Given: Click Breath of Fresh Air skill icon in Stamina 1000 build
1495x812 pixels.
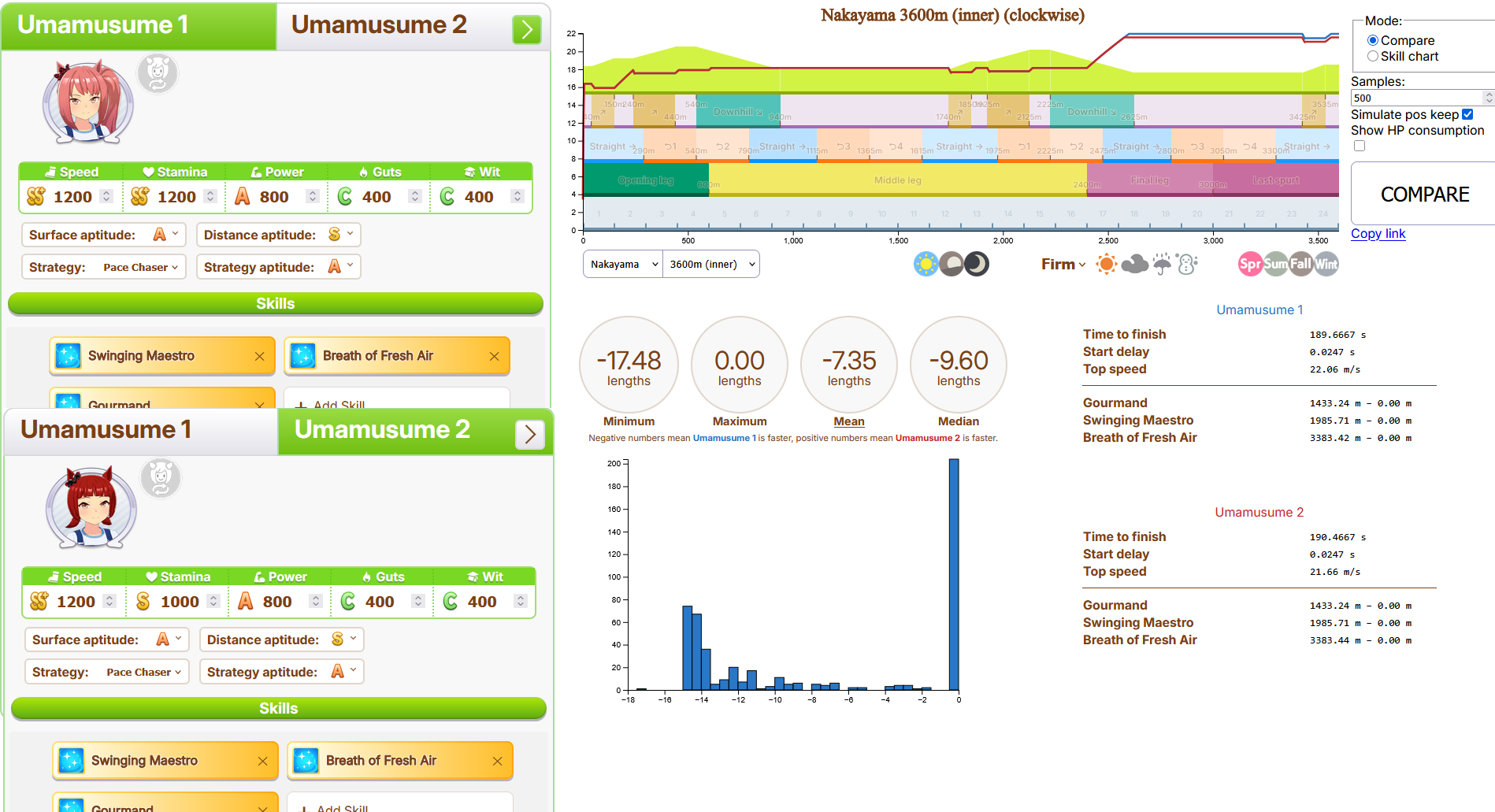Looking at the screenshot, I should pyautogui.click(x=306, y=761).
